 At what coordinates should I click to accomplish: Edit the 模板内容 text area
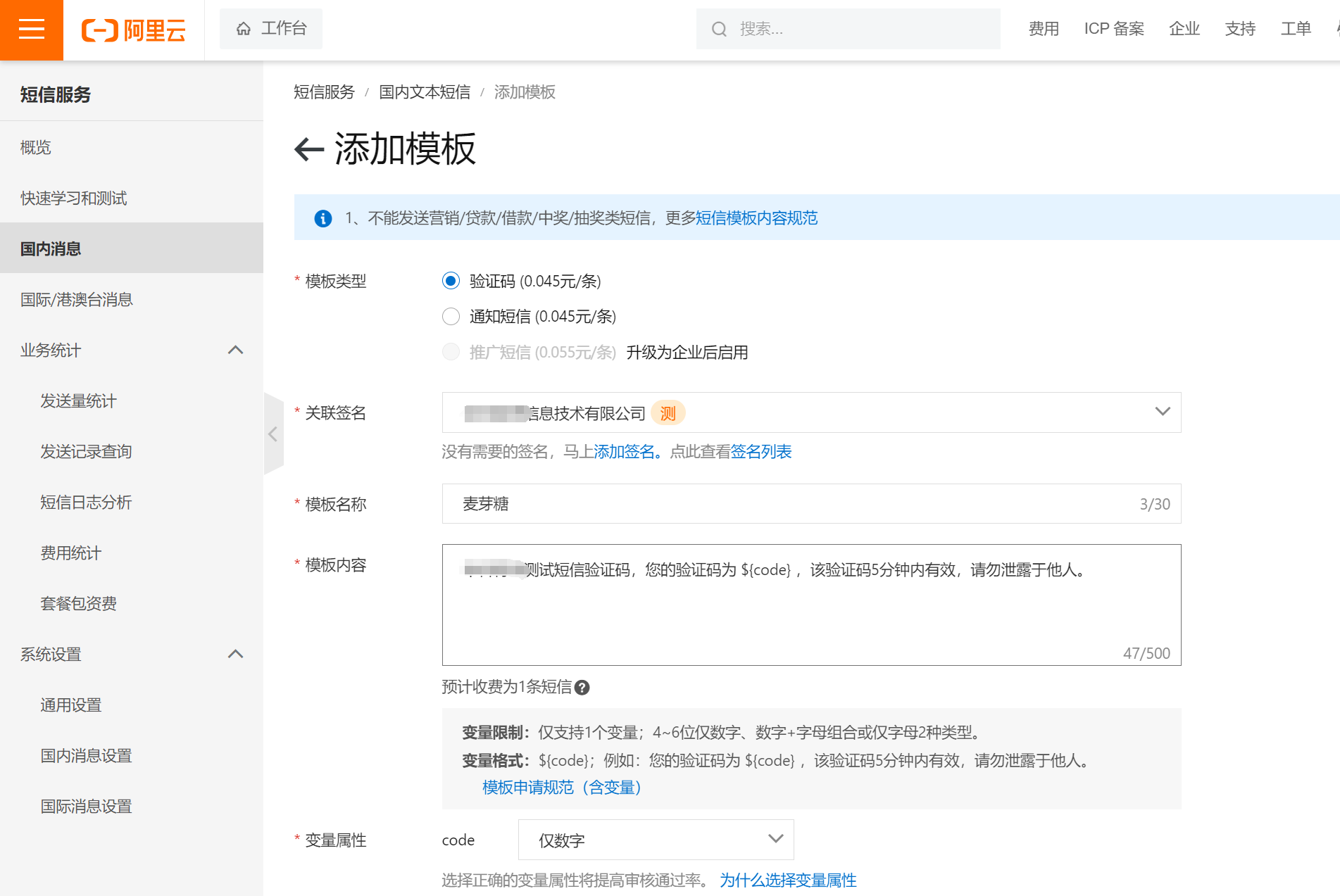pyautogui.click(x=811, y=605)
